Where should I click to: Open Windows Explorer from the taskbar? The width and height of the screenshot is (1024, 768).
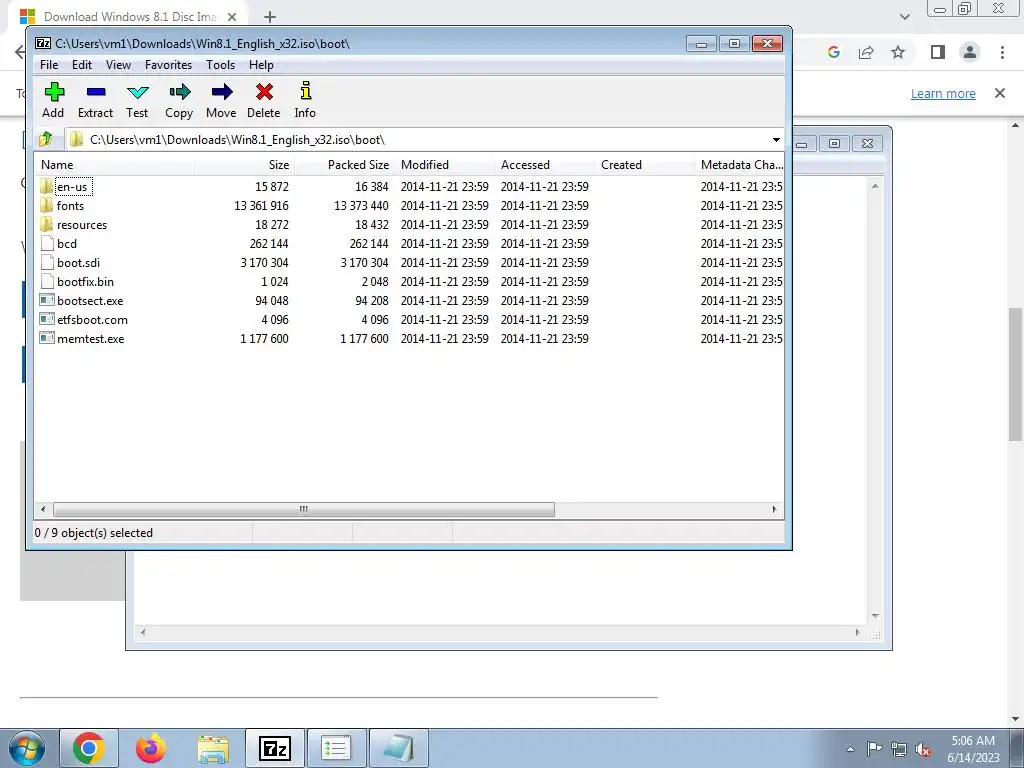(x=213, y=748)
